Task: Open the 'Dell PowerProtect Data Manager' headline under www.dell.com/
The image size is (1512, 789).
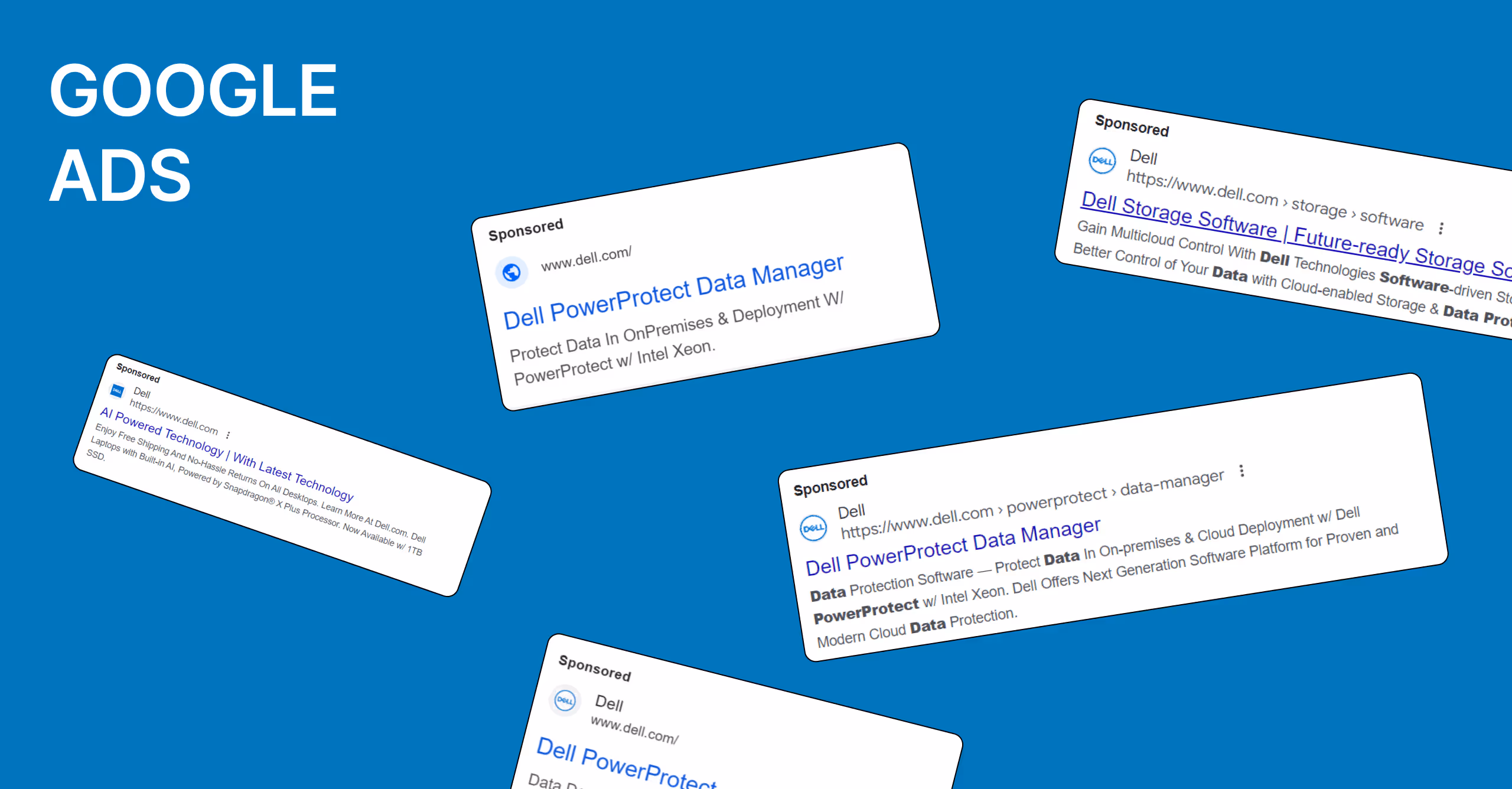Action: [x=673, y=291]
